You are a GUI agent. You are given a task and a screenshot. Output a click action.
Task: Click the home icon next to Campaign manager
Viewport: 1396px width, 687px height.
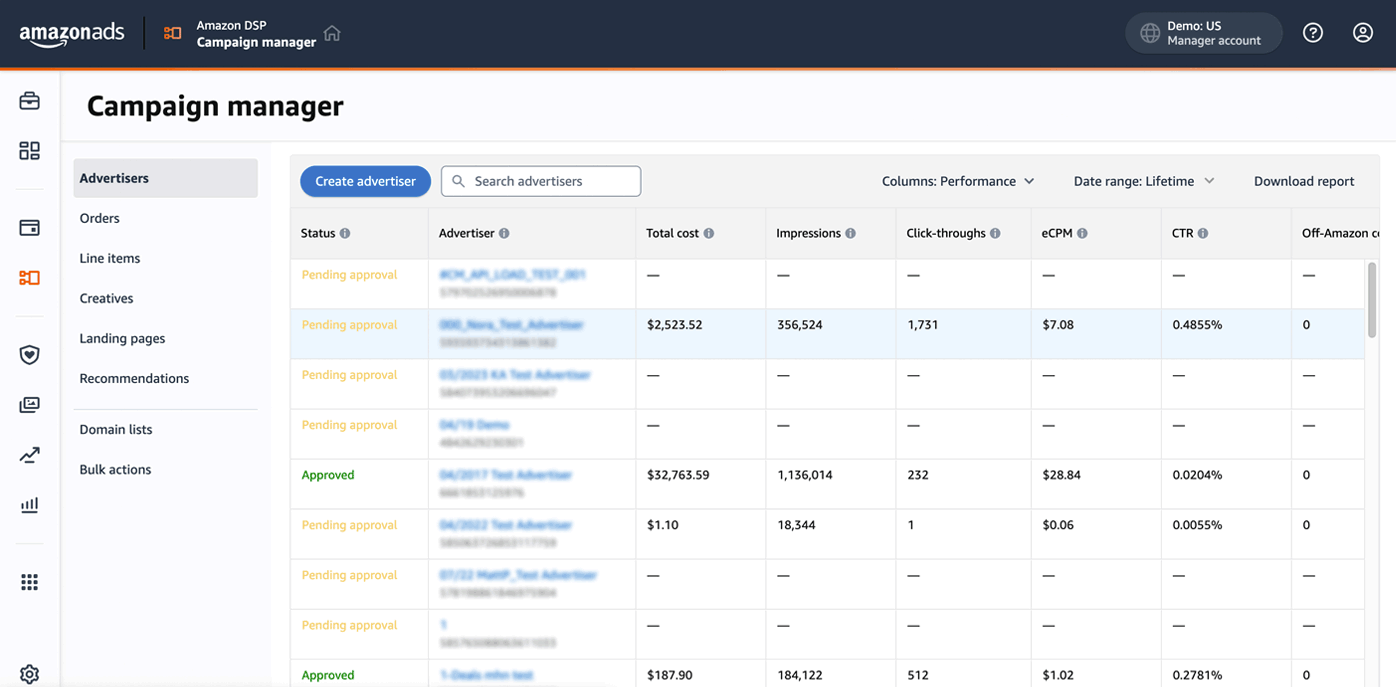pos(332,33)
